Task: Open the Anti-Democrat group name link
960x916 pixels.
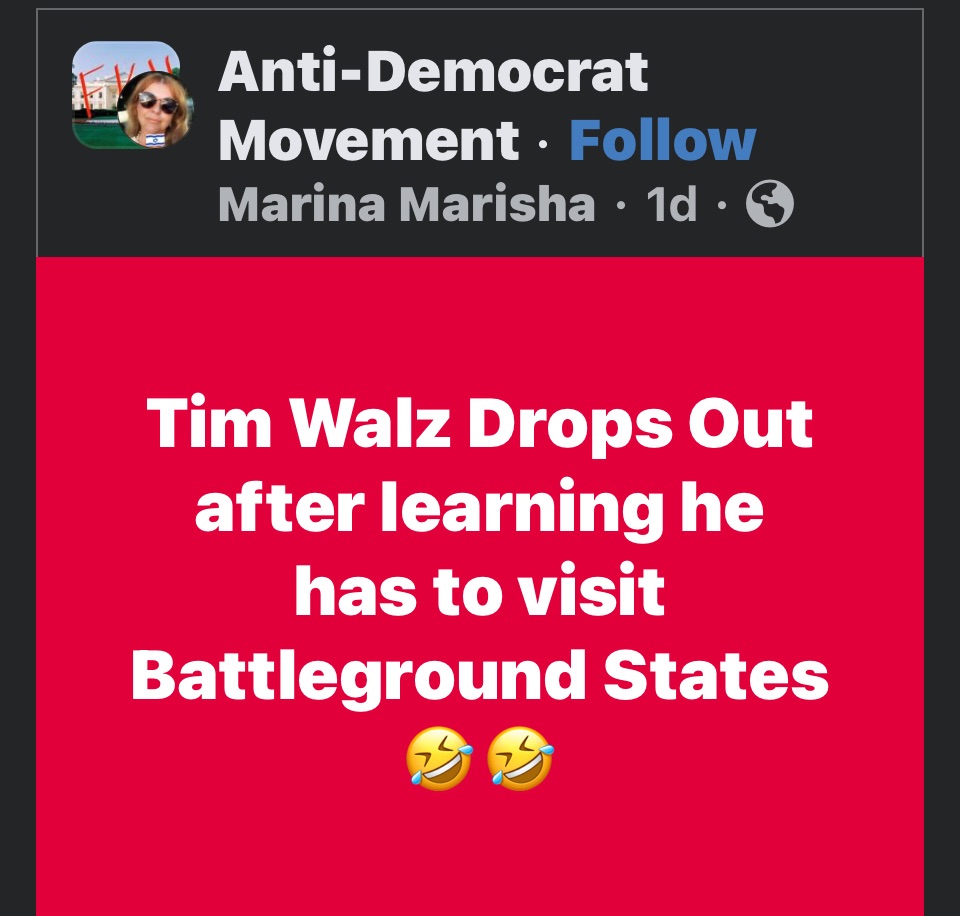Action: pos(433,72)
